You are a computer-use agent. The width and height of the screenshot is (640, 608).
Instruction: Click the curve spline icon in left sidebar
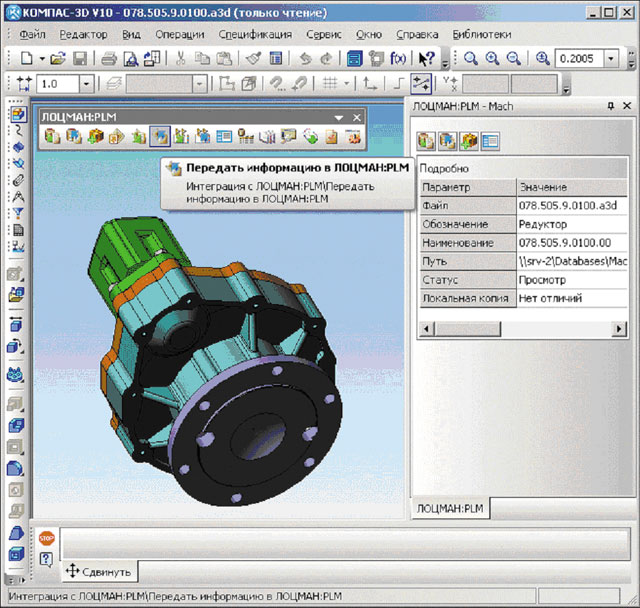(18, 131)
